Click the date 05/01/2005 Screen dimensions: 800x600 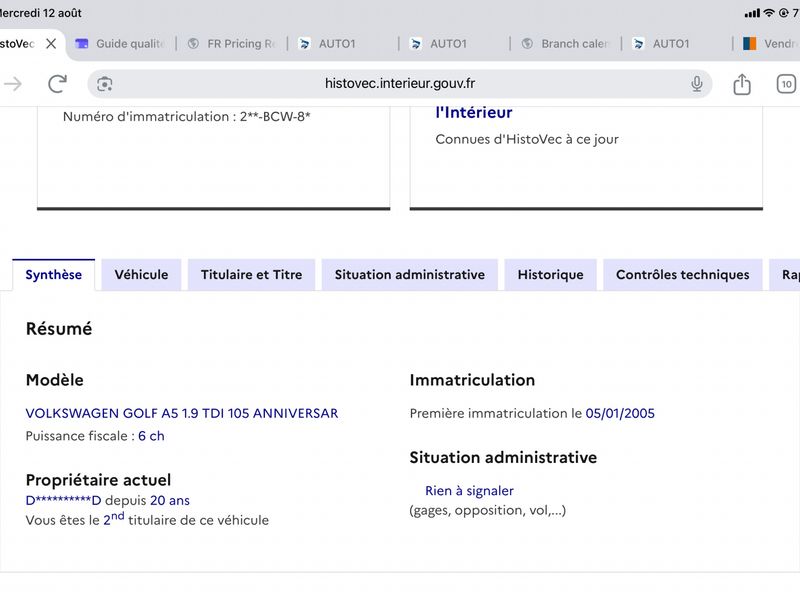[620, 413]
